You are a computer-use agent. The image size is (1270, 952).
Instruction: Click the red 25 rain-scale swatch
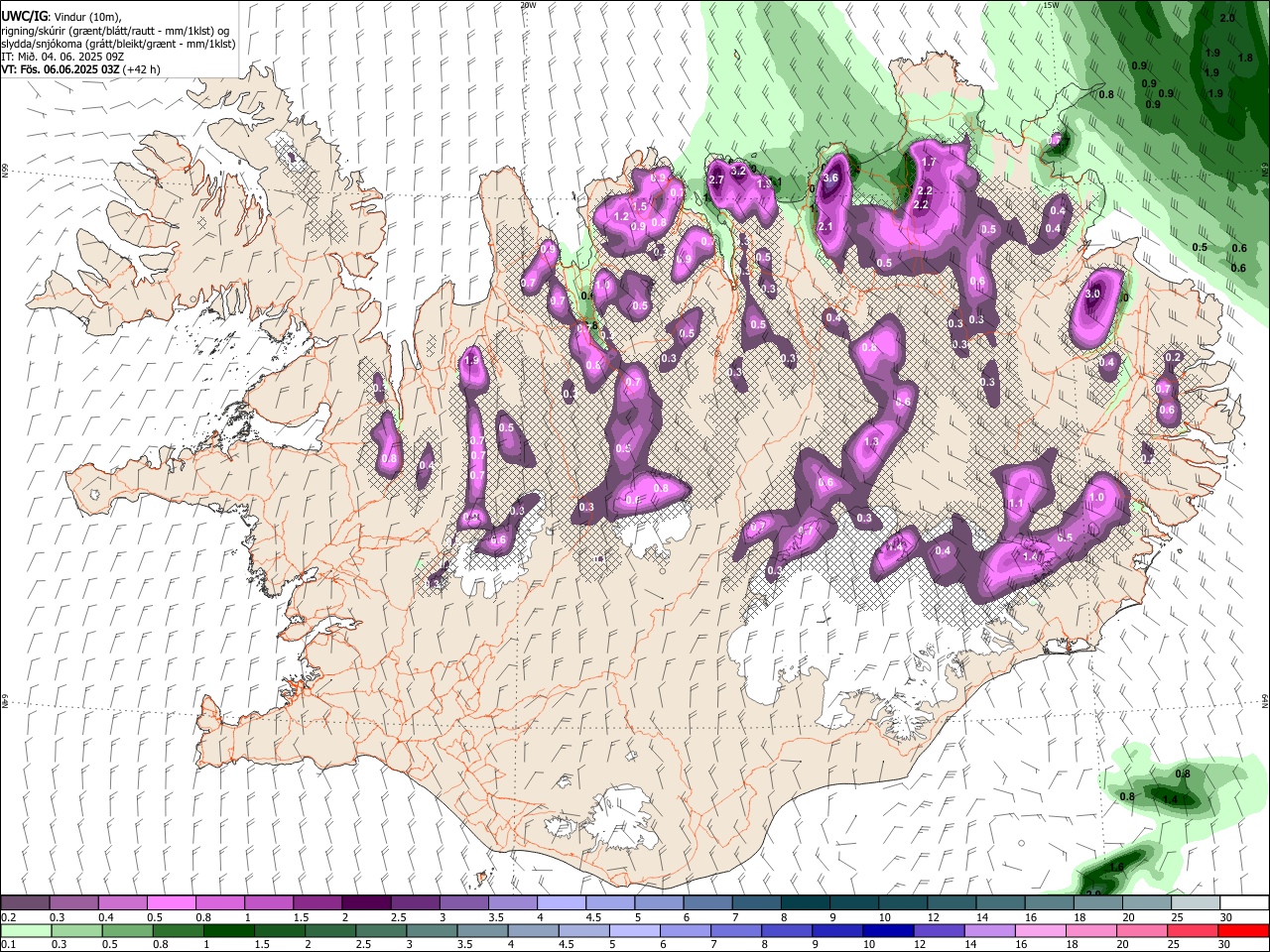point(1192,930)
